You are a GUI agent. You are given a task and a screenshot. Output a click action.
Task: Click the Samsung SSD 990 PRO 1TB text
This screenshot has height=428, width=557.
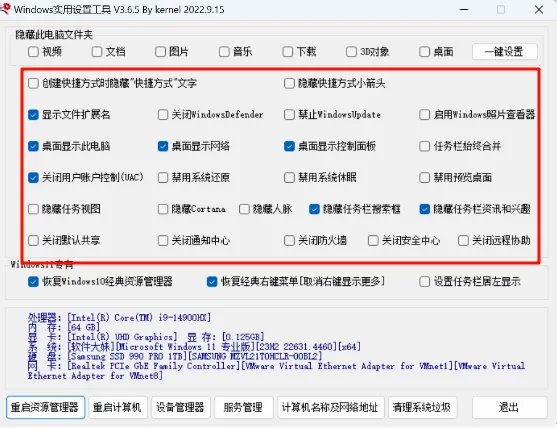(128, 356)
